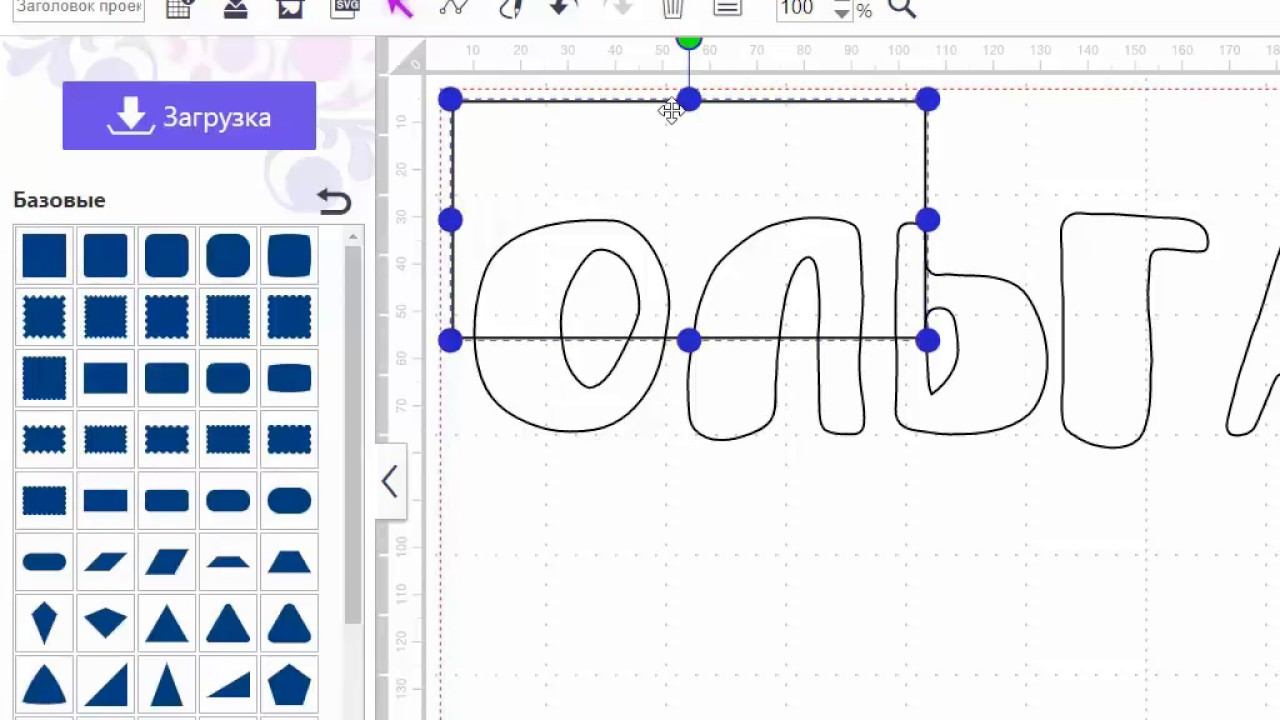Open the grid settings toolbar icon
The image size is (1280, 720).
coord(180,9)
